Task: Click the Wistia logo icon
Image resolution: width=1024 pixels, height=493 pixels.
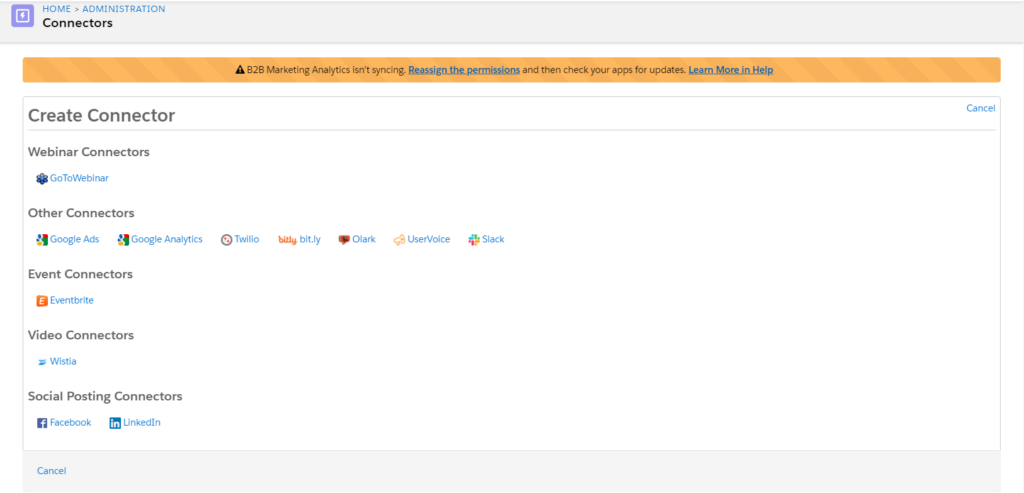Action: (42, 362)
